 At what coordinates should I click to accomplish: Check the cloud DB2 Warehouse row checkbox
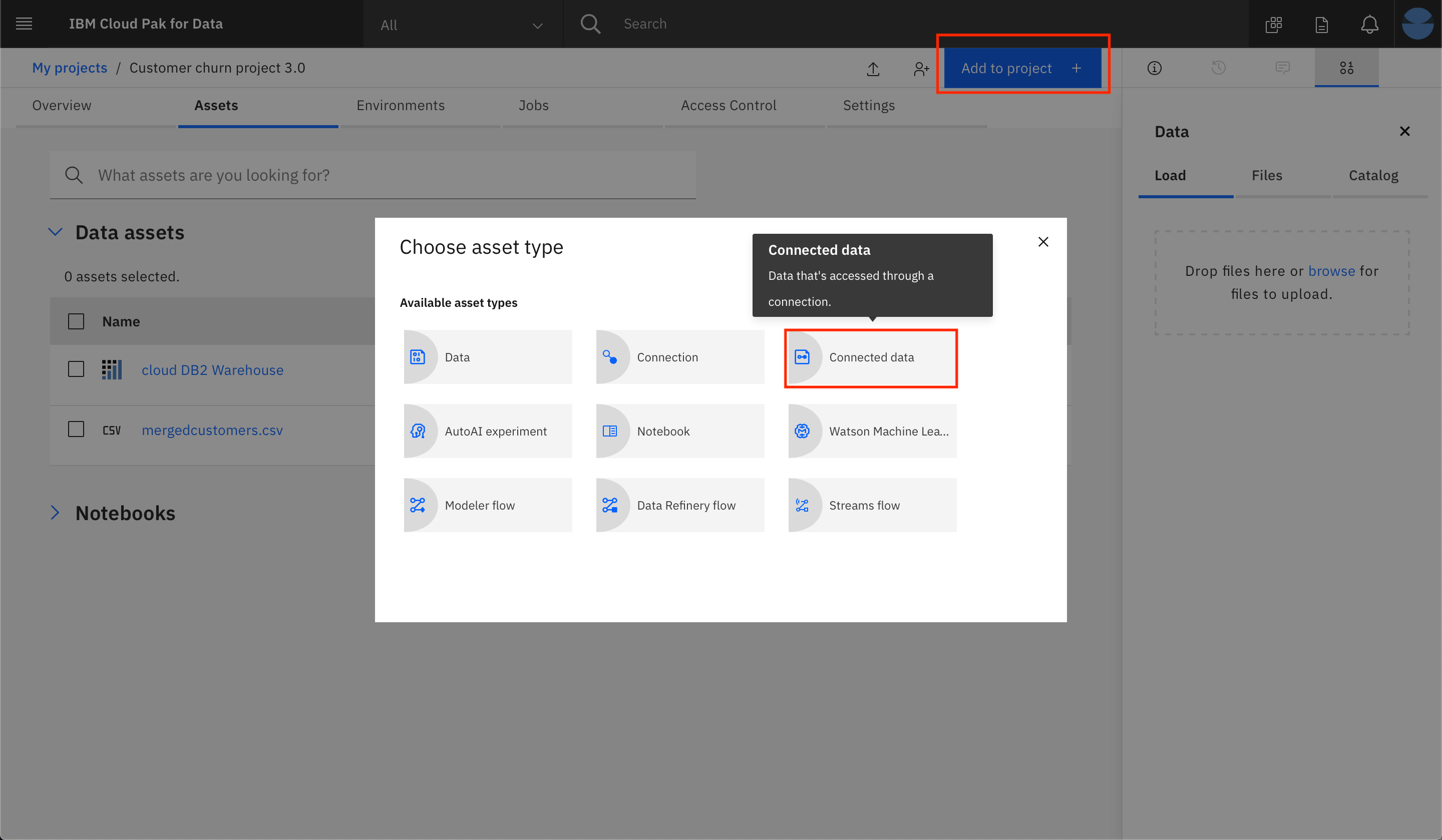tap(76, 369)
